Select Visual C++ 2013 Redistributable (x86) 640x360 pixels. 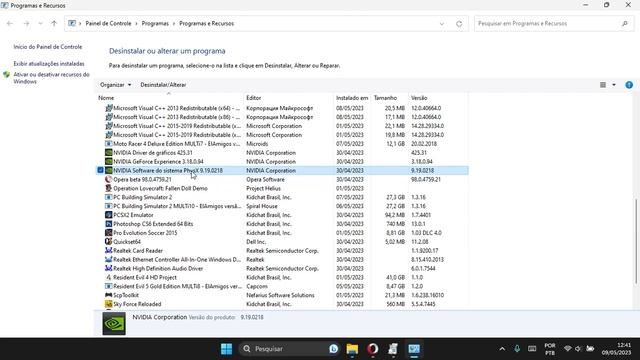(282, 117)
